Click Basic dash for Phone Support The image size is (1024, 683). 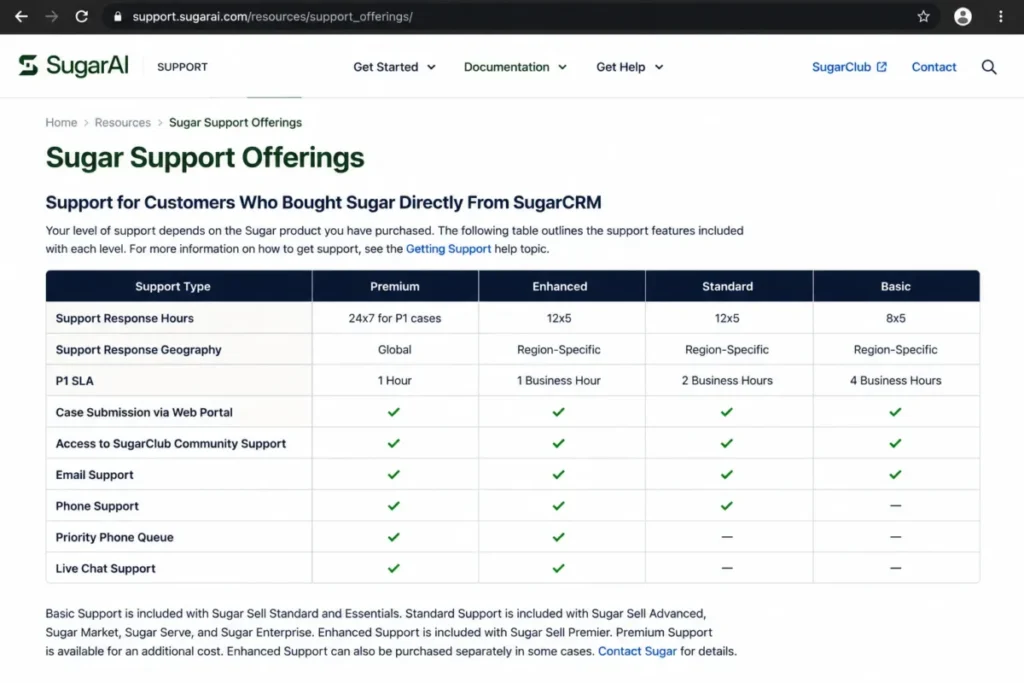[x=895, y=505]
